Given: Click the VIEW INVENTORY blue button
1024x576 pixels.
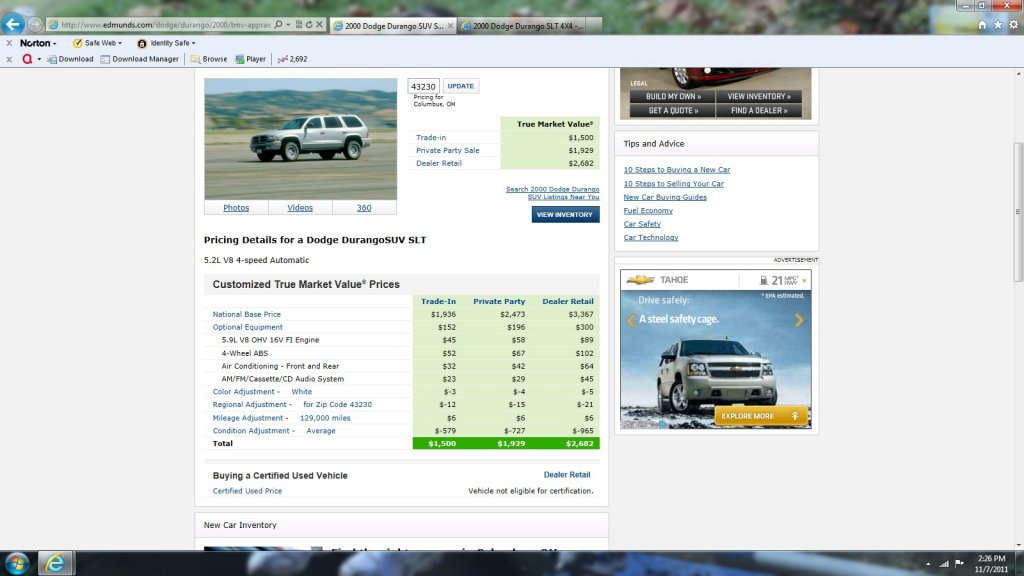Looking at the screenshot, I should (565, 215).
